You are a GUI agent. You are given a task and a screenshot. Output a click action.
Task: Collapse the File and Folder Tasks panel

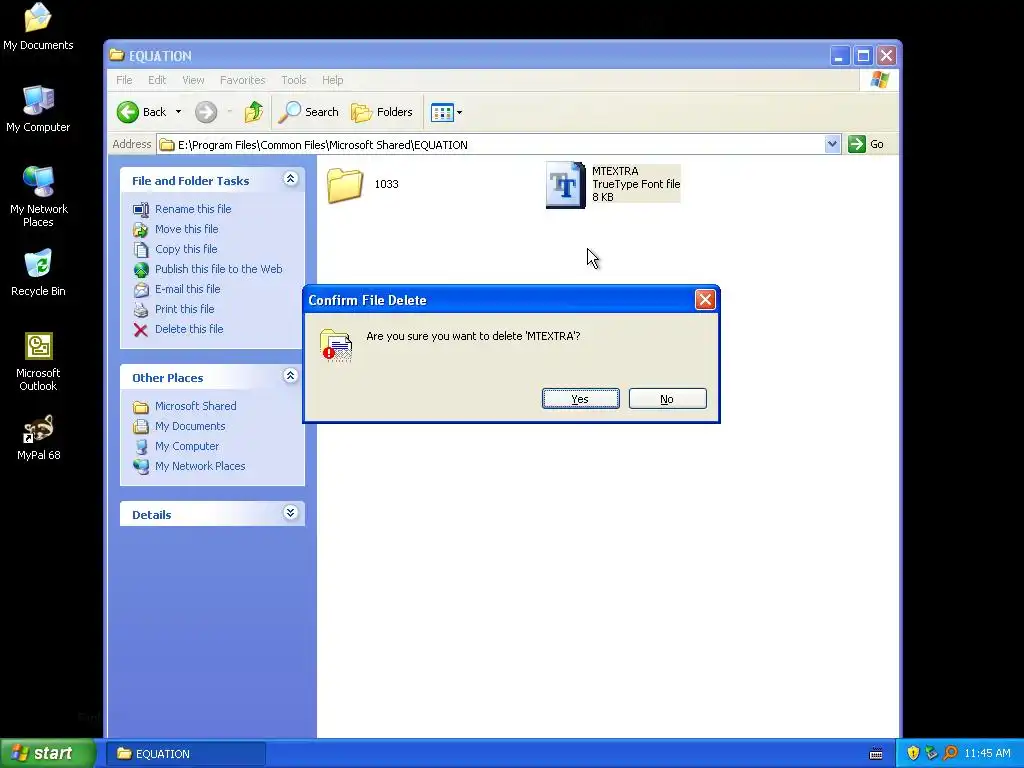291,179
